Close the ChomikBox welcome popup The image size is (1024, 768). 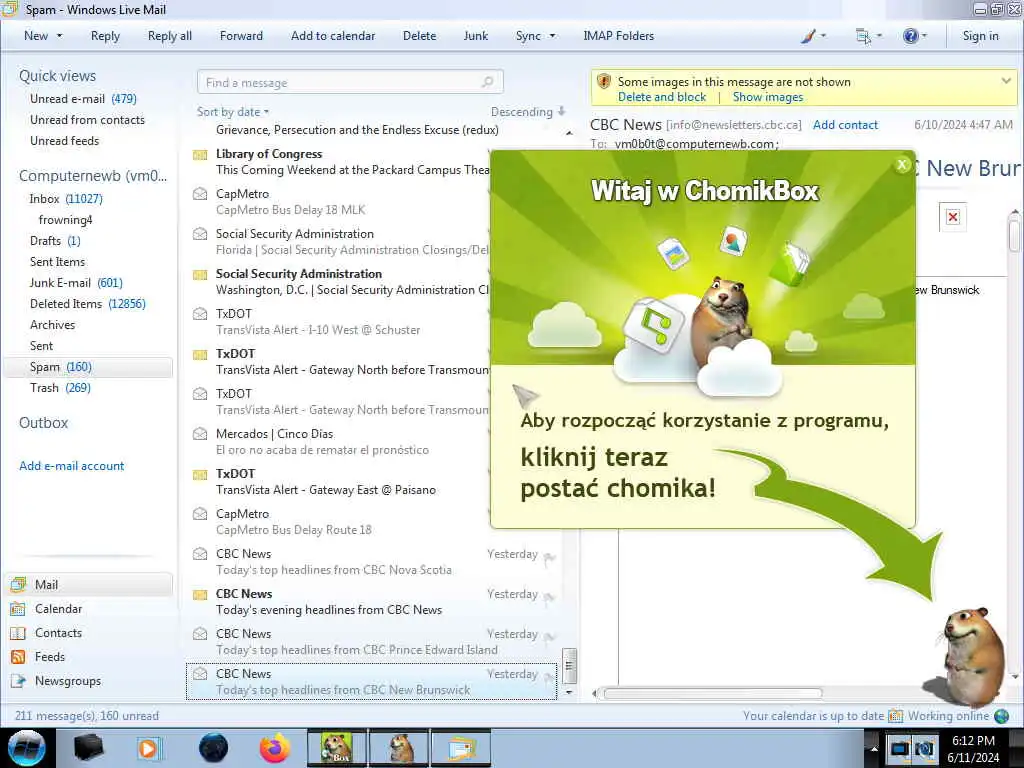902,165
